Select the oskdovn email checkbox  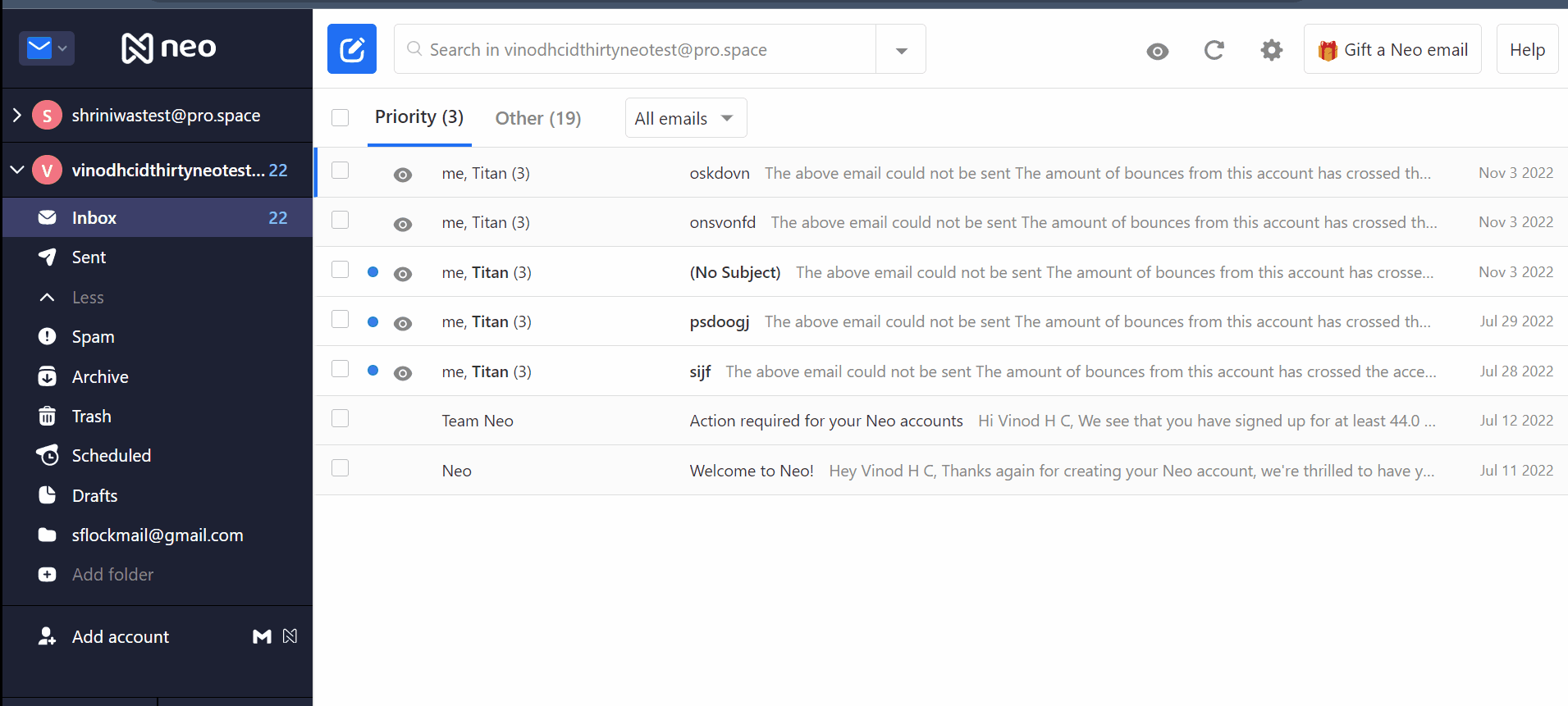click(341, 171)
